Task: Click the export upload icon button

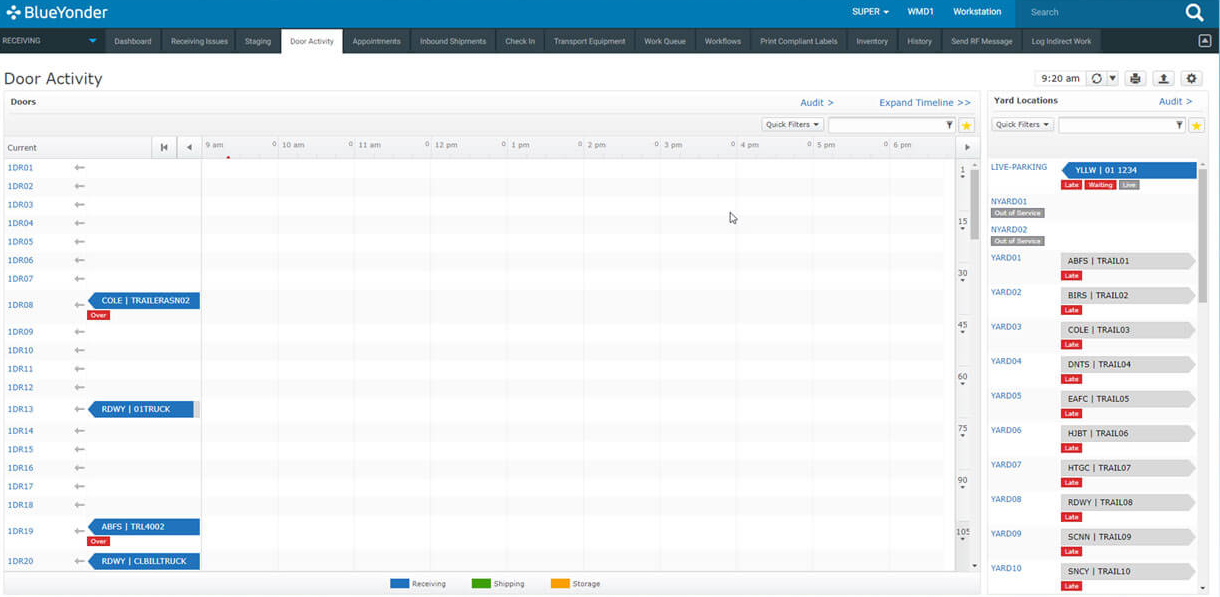Action: 1163,79
